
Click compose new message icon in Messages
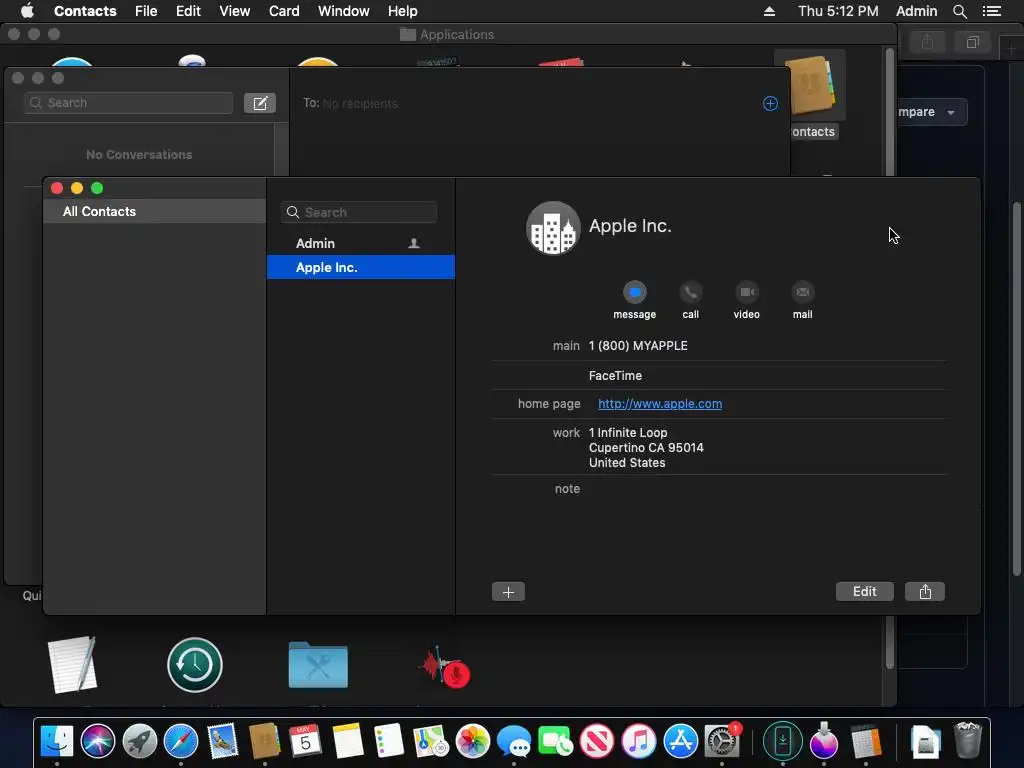[x=260, y=103]
